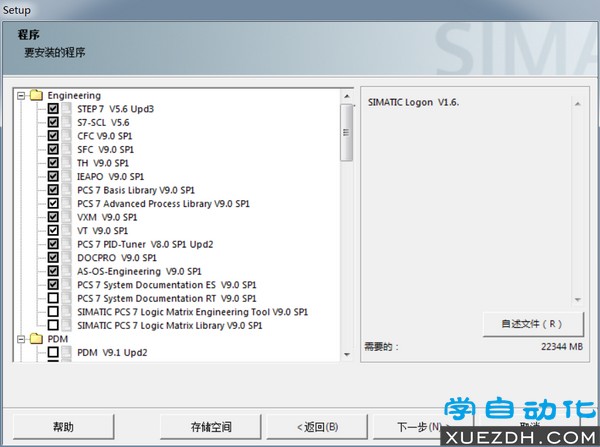Click the document icon beside Advanced Process Library
Image resolution: width=600 pixels, height=447 pixels.
(x=67, y=203)
